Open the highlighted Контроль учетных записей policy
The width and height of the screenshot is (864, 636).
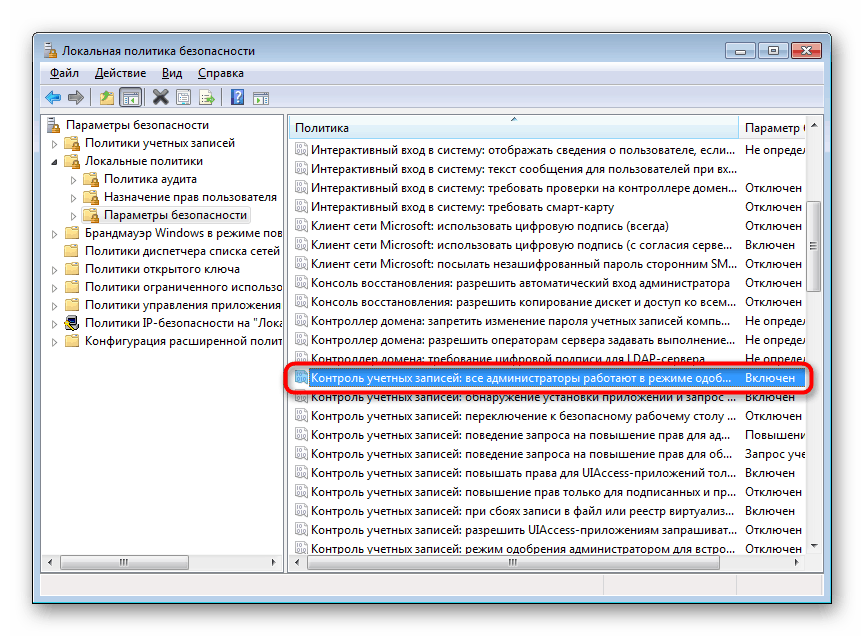tap(500, 378)
